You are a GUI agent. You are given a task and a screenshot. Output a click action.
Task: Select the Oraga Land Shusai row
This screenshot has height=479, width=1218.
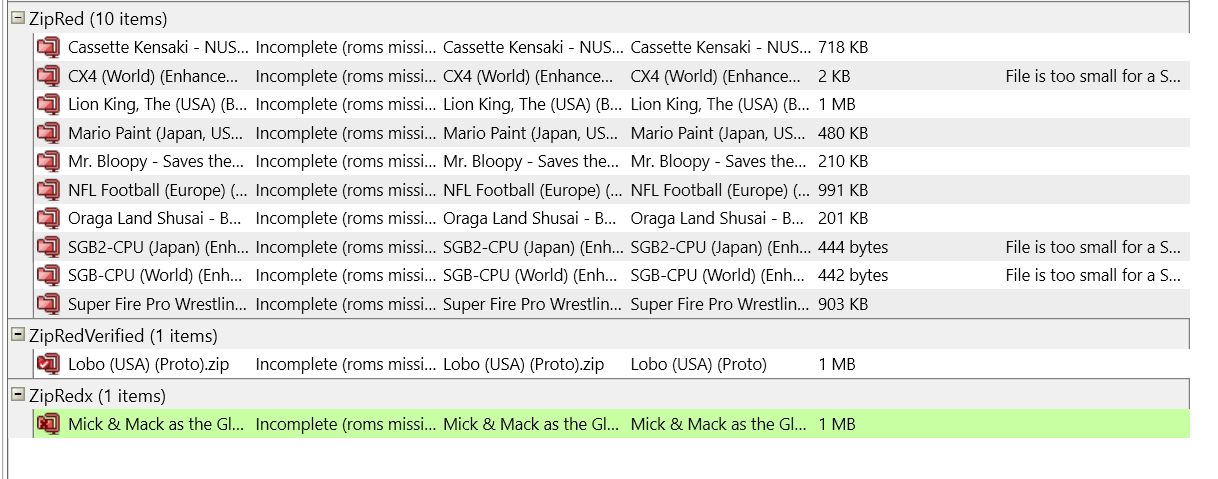(611, 218)
